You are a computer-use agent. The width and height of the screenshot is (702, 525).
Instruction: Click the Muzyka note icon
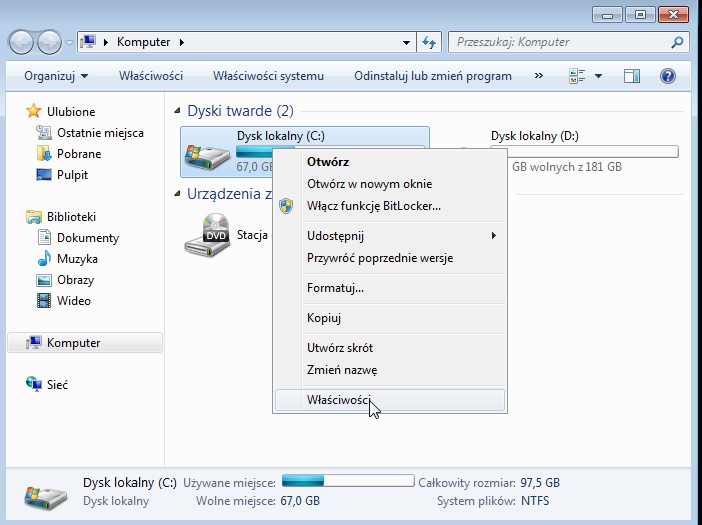[x=44, y=258]
